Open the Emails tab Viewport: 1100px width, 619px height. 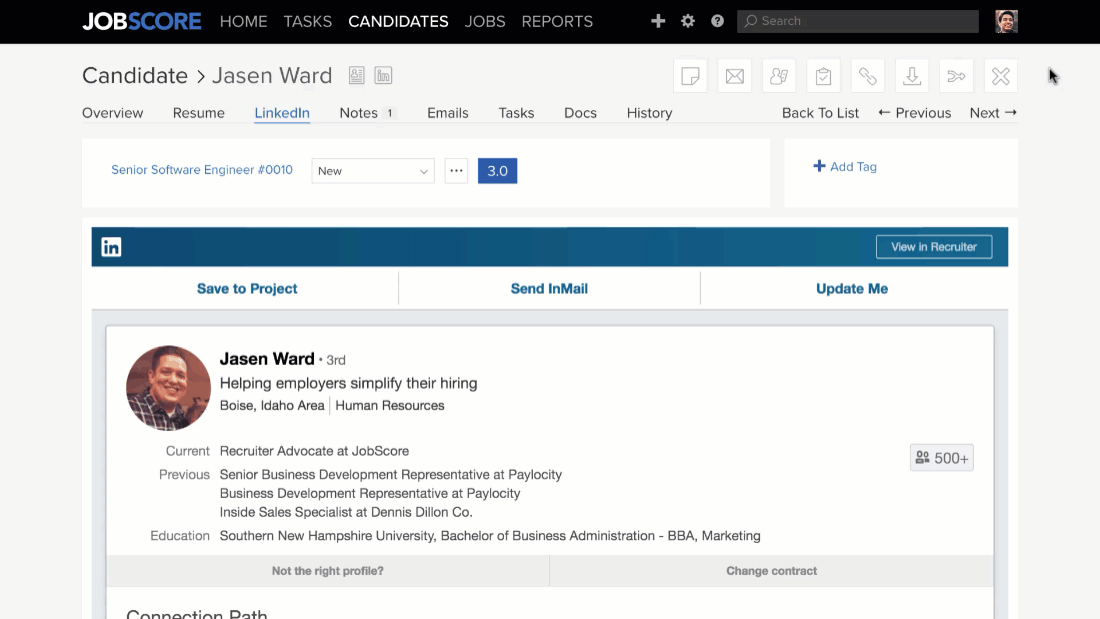tap(448, 113)
